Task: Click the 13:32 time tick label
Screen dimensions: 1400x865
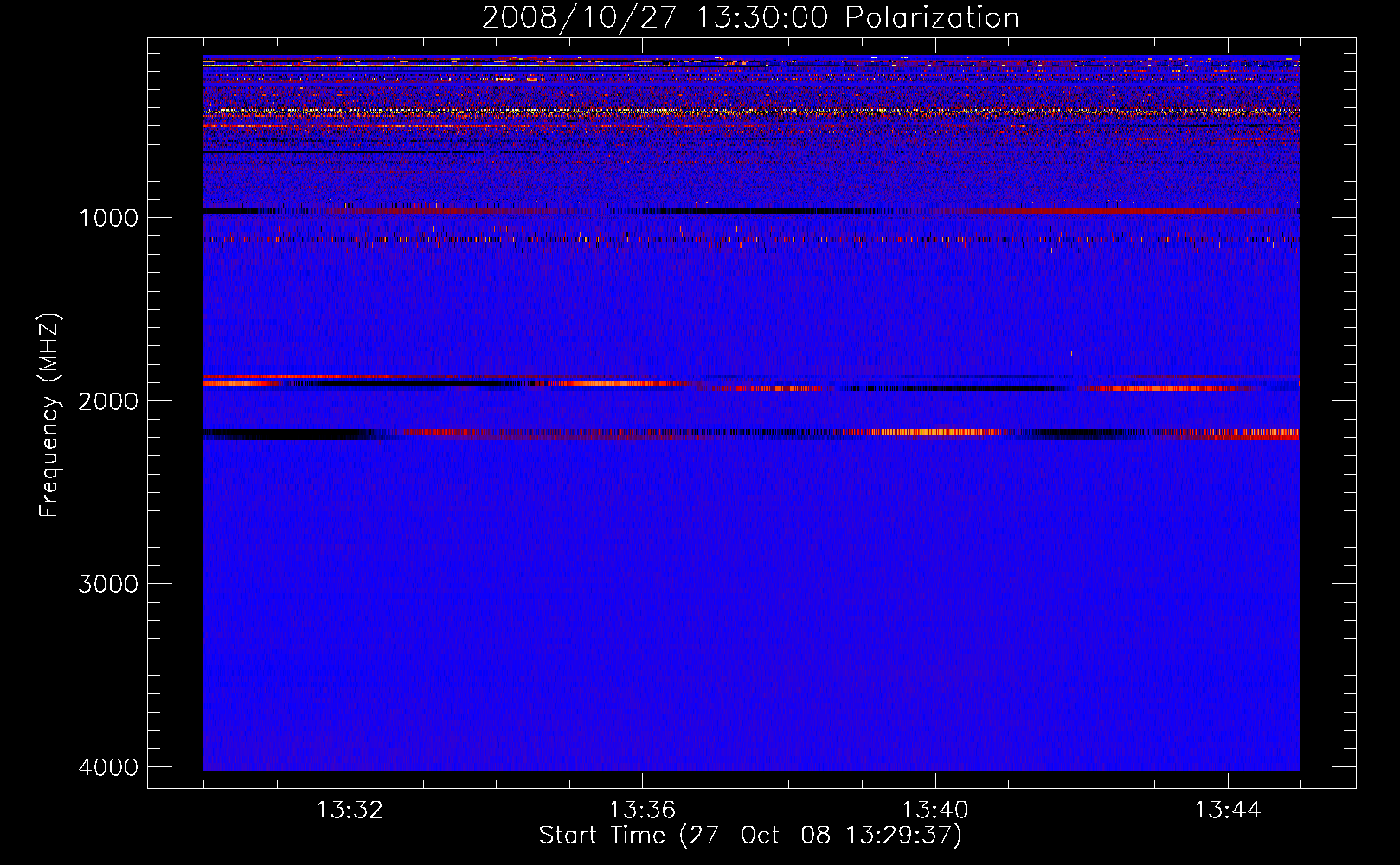Action: click(350, 811)
